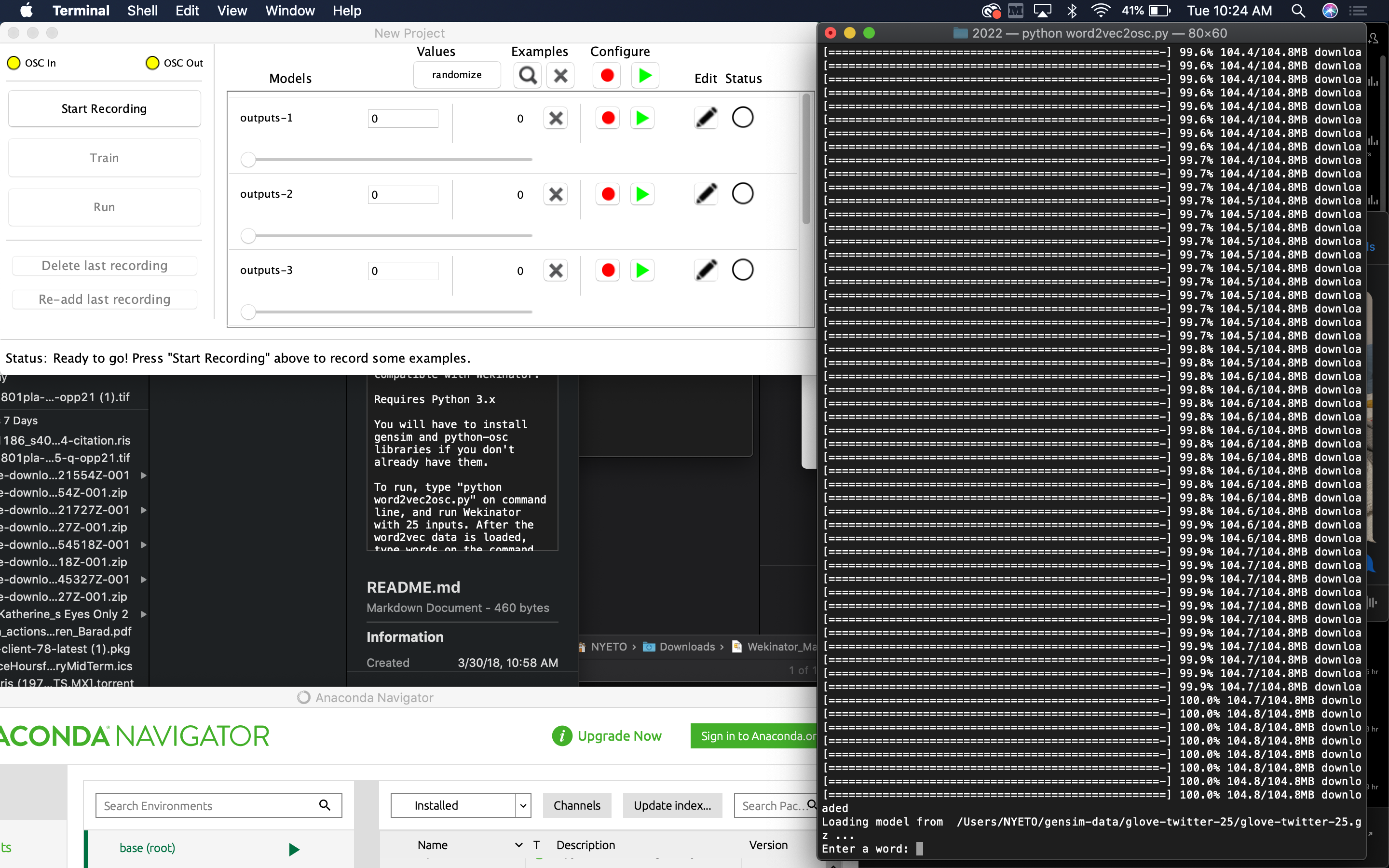Click the Run button in Wekinator
This screenshot has height=868, width=1389.
pyautogui.click(x=105, y=207)
